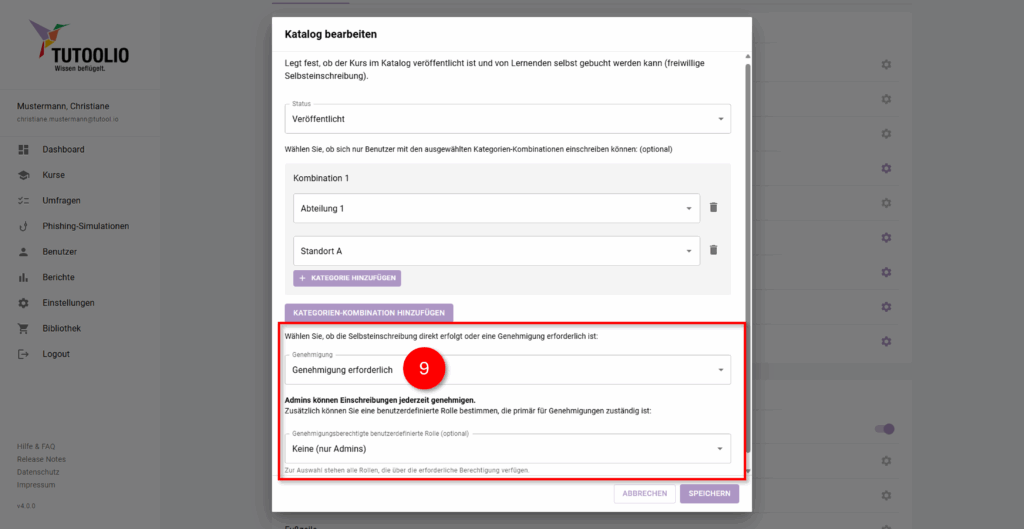Click the Speichern button
This screenshot has height=529, width=1024.
[709, 493]
